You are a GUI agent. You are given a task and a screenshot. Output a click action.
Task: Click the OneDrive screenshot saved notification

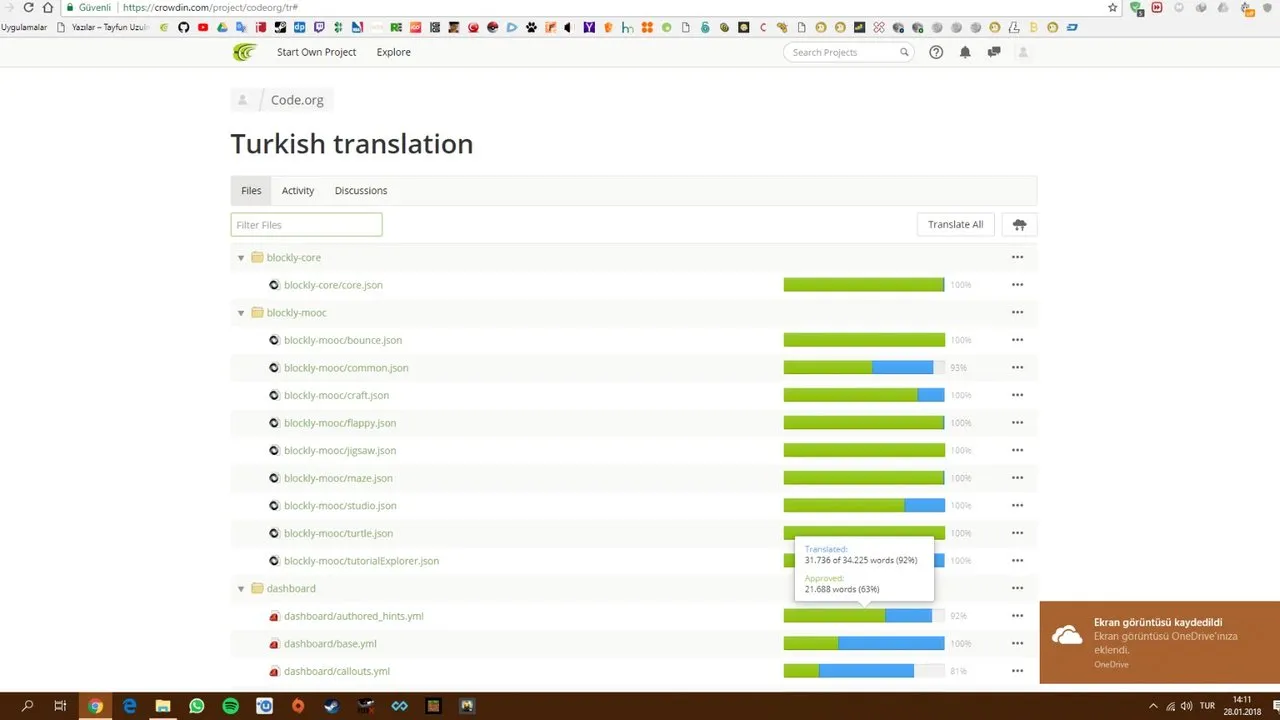1160,642
